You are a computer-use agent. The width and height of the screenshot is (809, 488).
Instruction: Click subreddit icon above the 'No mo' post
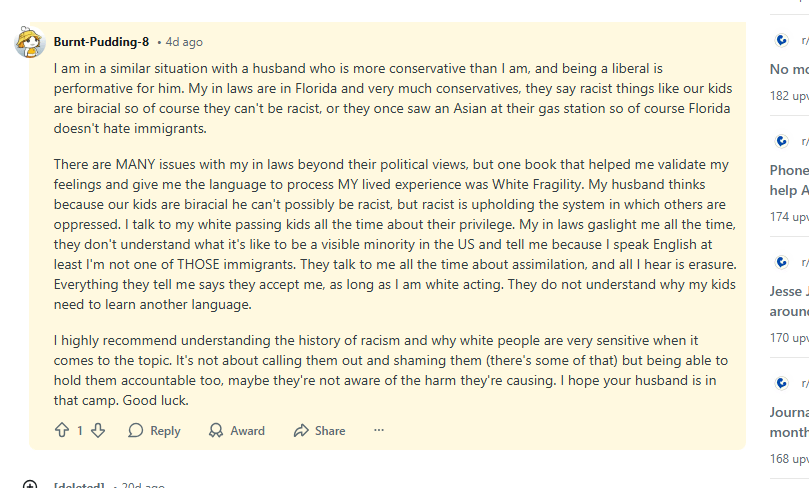pos(783,41)
